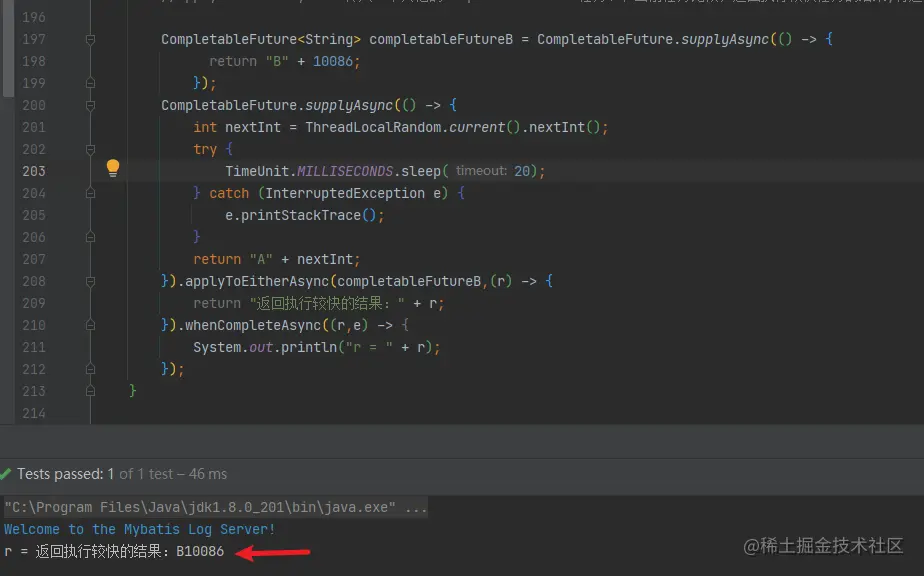Toggle the applyToEitherAsync fold on line 208
924x576 pixels.
pos(90,281)
